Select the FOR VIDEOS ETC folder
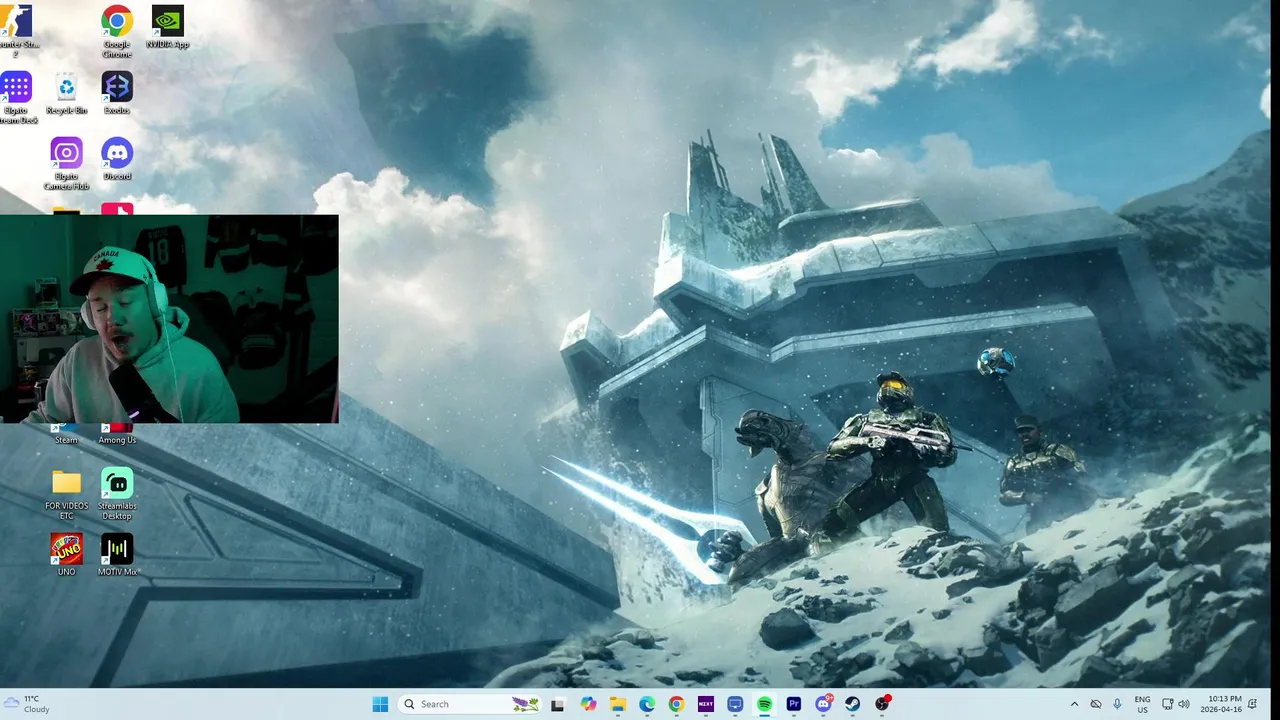Image resolution: width=1280 pixels, height=720 pixels. point(66,494)
